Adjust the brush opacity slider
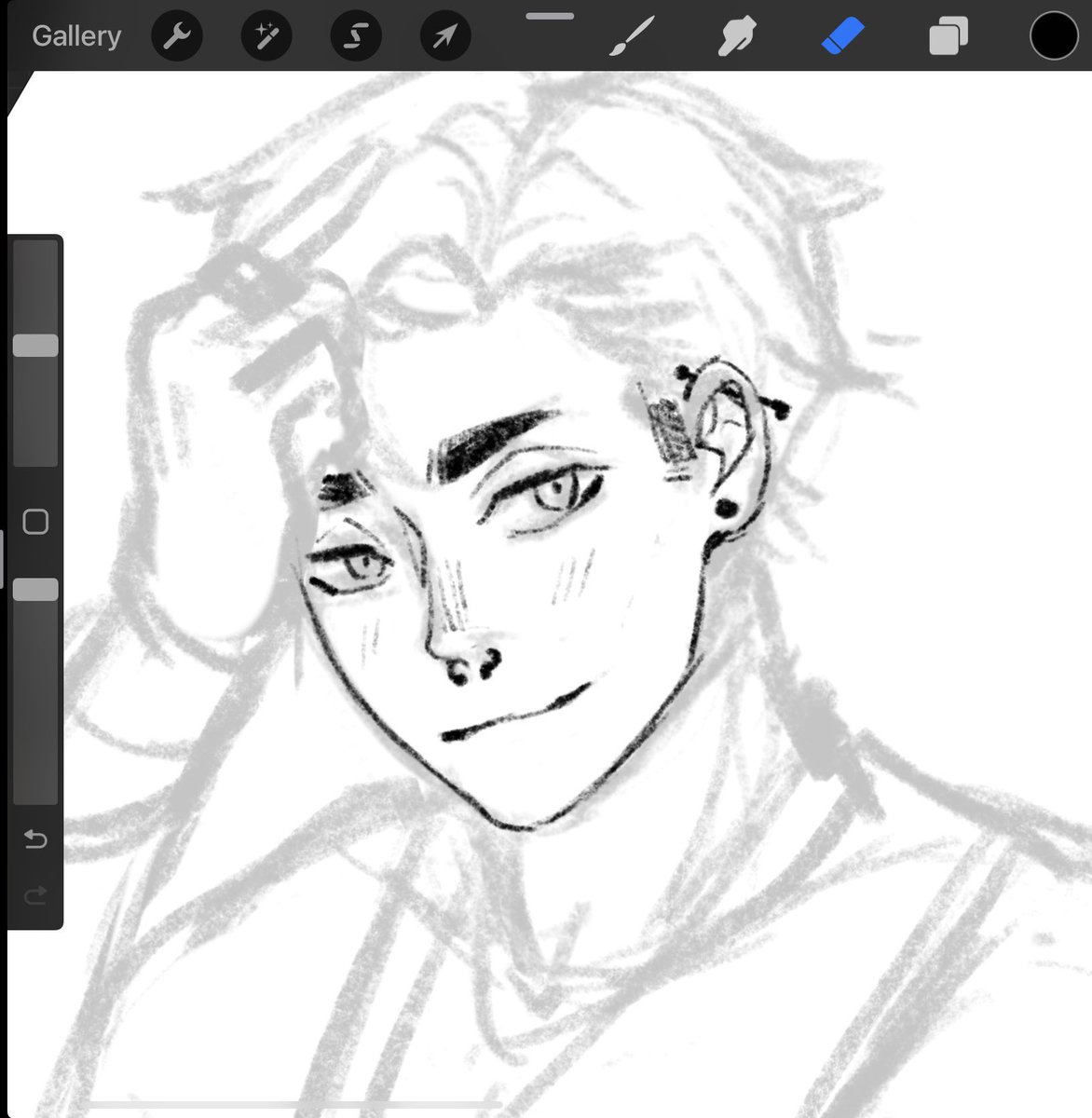This screenshot has width=1092, height=1118. [35, 589]
